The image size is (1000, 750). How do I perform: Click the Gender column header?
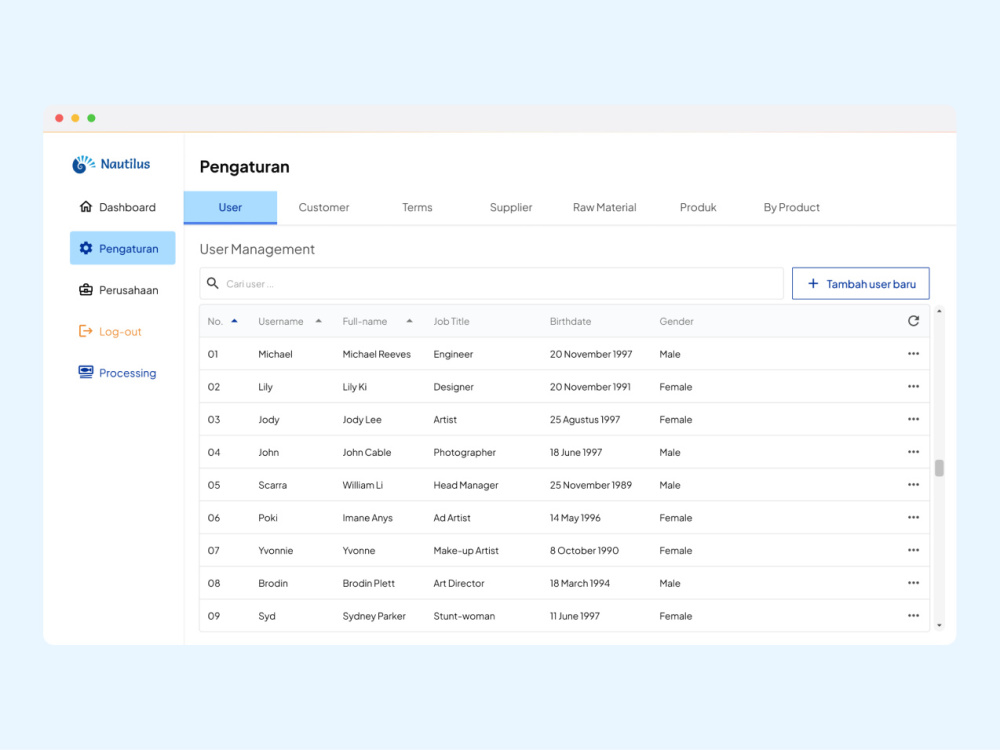[676, 321]
